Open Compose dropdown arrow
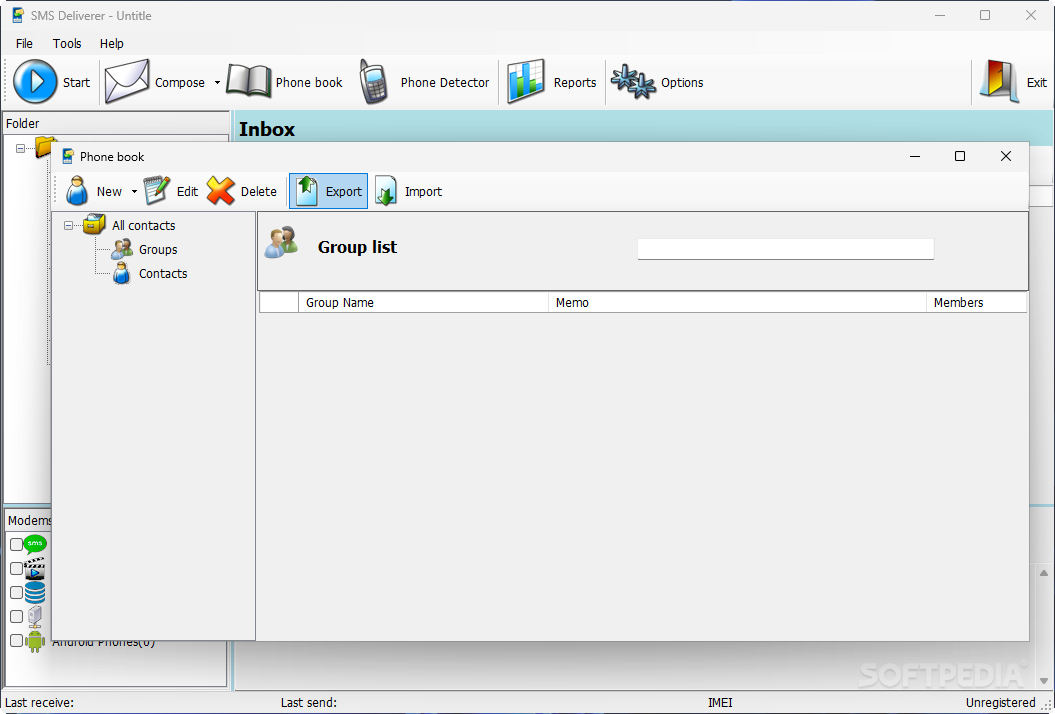The width and height of the screenshot is (1055, 714). coord(217,83)
